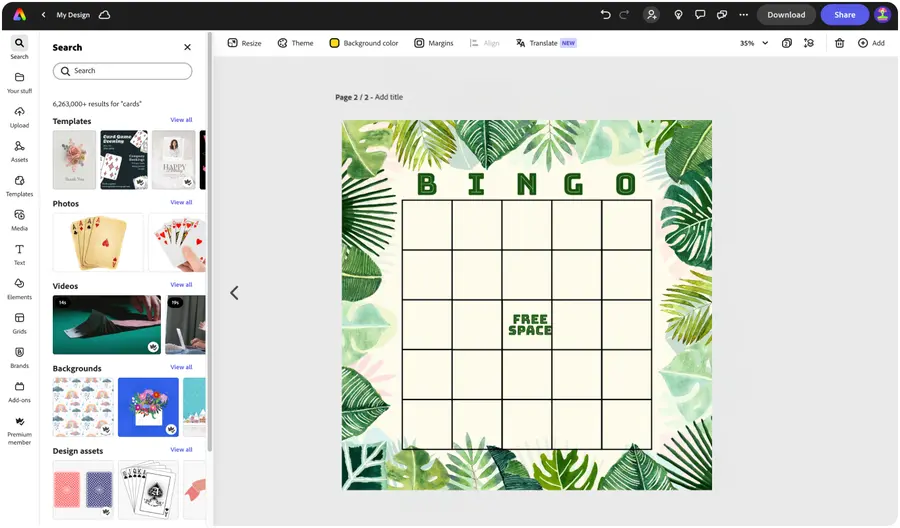Select the floral Thank You card template

(x=74, y=160)
